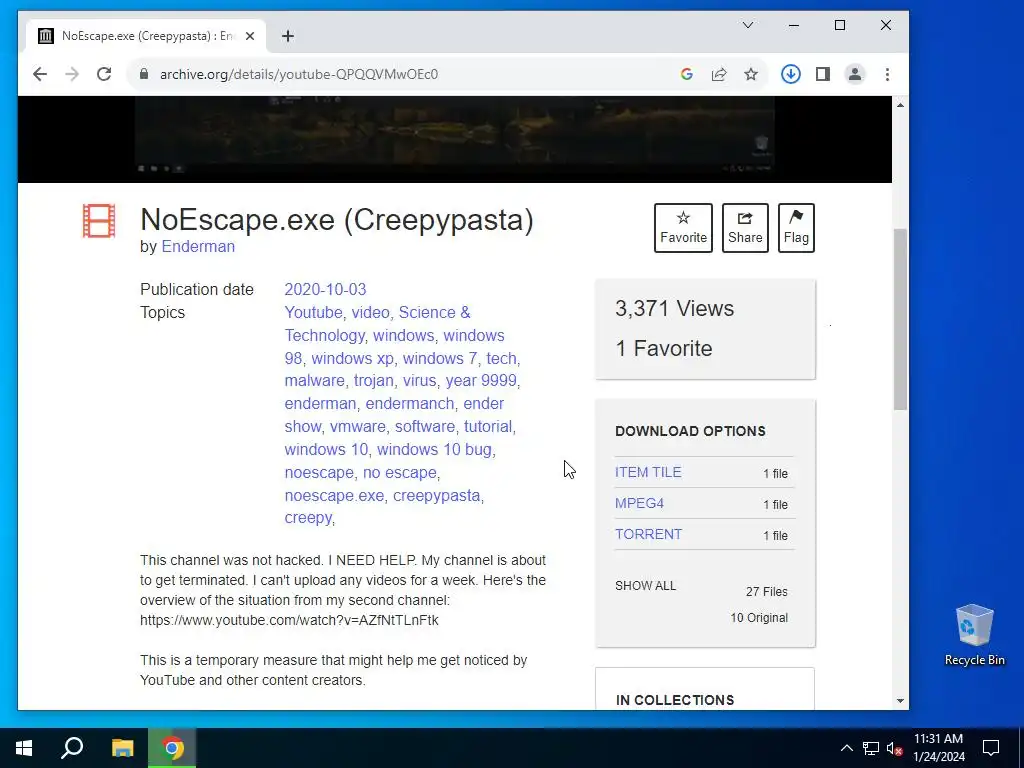
Task: Bookmark this page with the star icon
Action: (751, 74)
